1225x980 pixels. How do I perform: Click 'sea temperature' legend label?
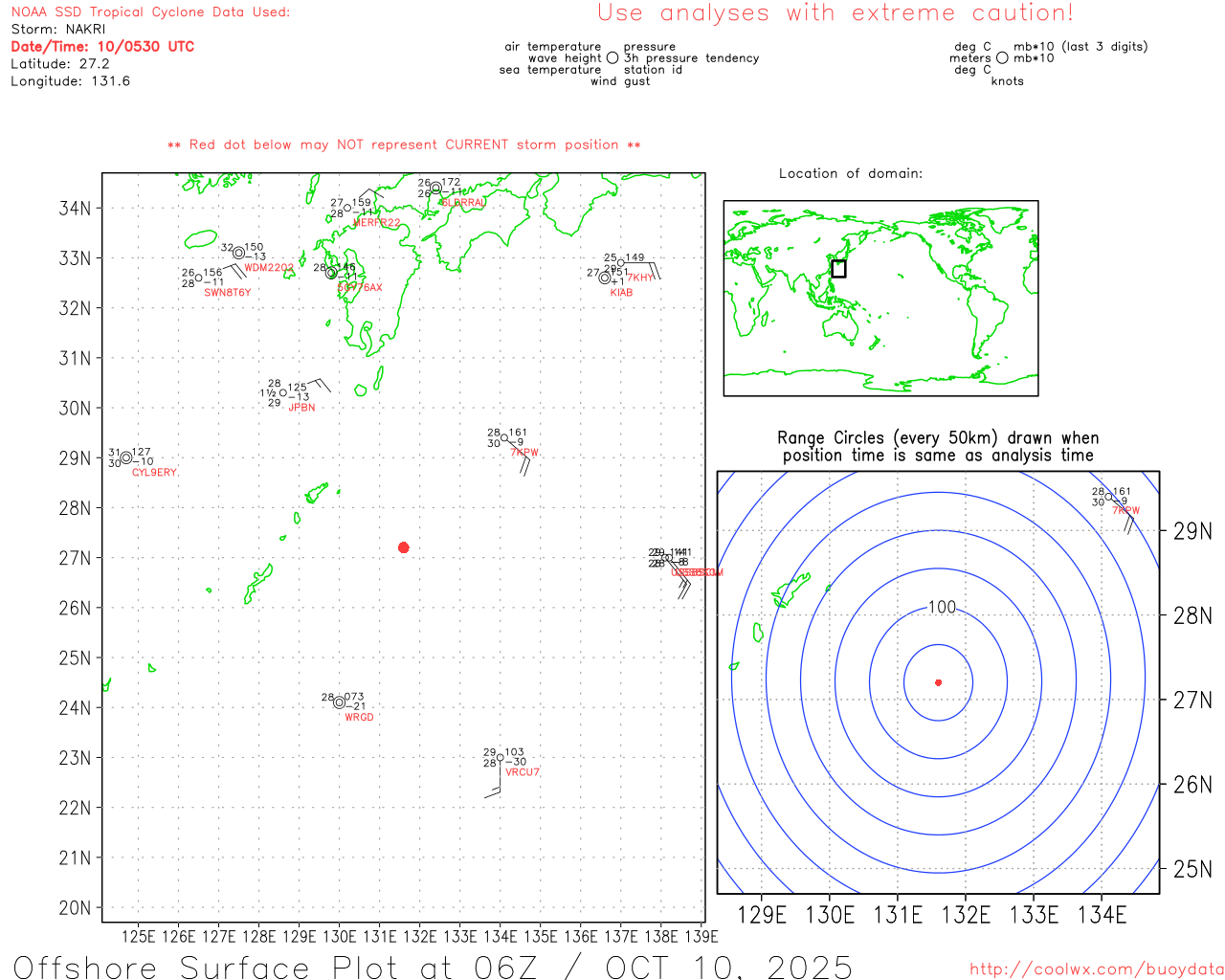(550, 70)
